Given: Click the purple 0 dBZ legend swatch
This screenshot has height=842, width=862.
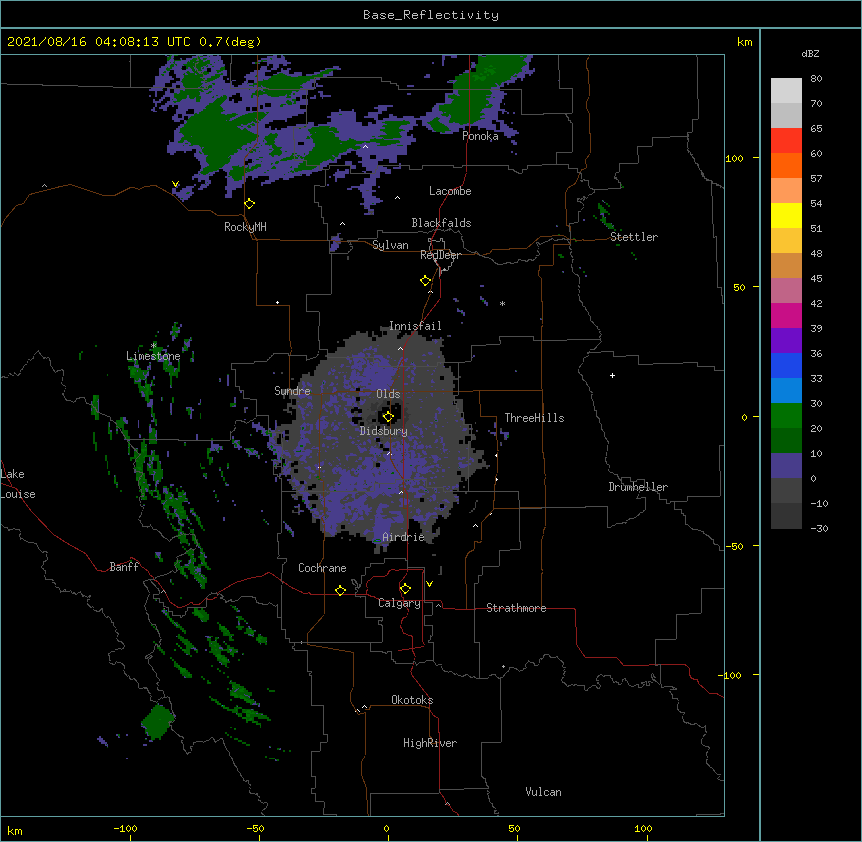Looking at the screenshot, I should tap(786, 466).
